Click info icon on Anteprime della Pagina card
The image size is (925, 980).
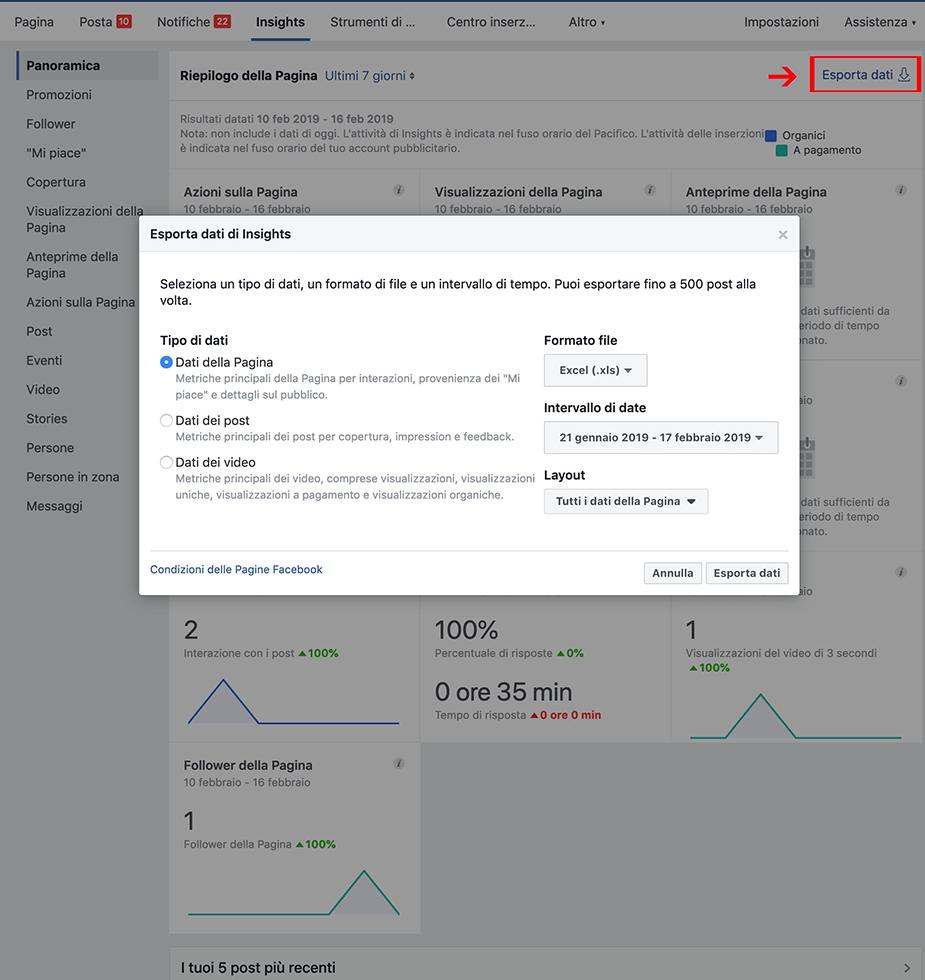click(x=901, y=190)
